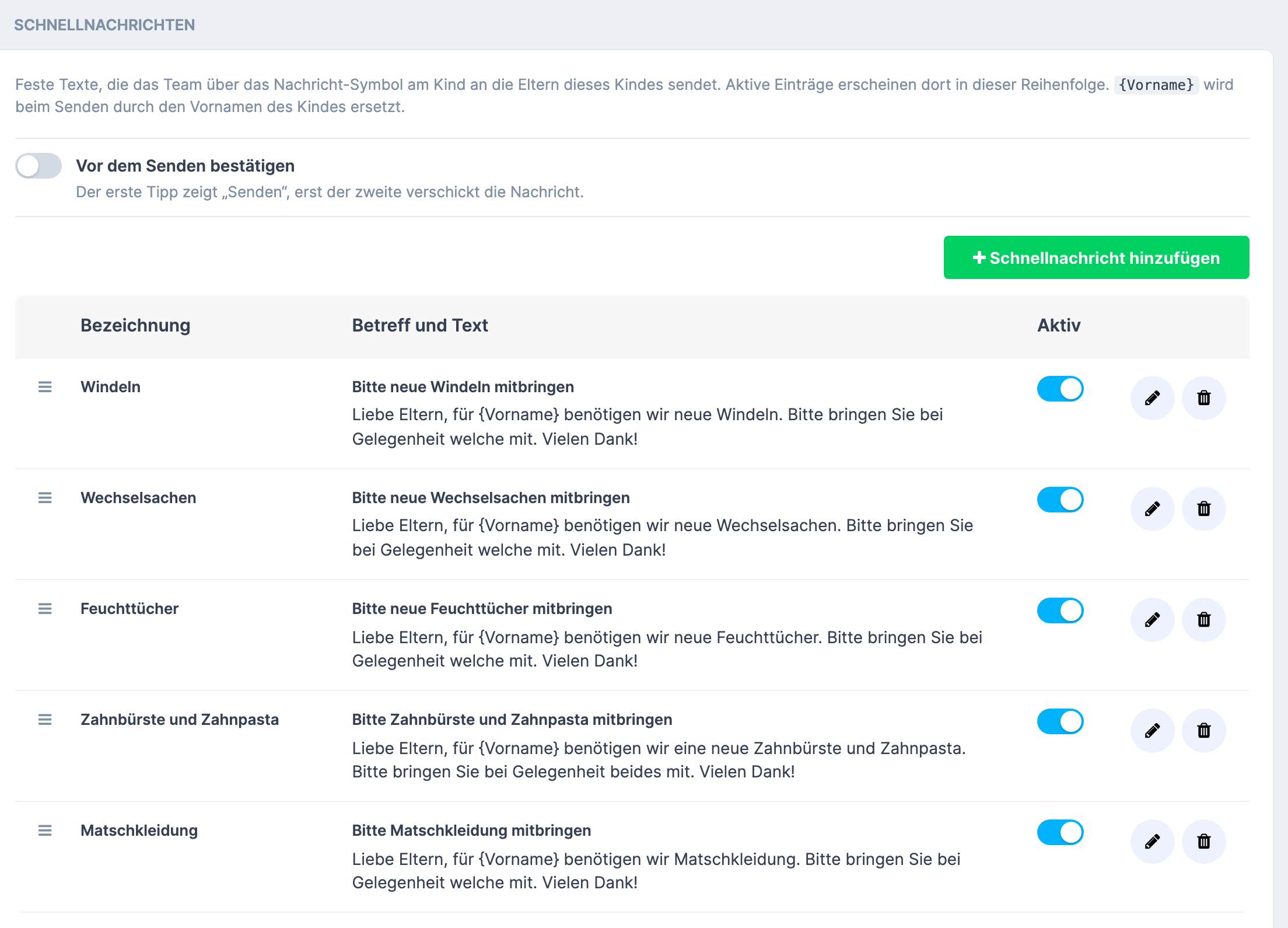Select the 'Wechselsachen' label text
This screenshot has height=928, width=1288.
[x=138, y=498]
